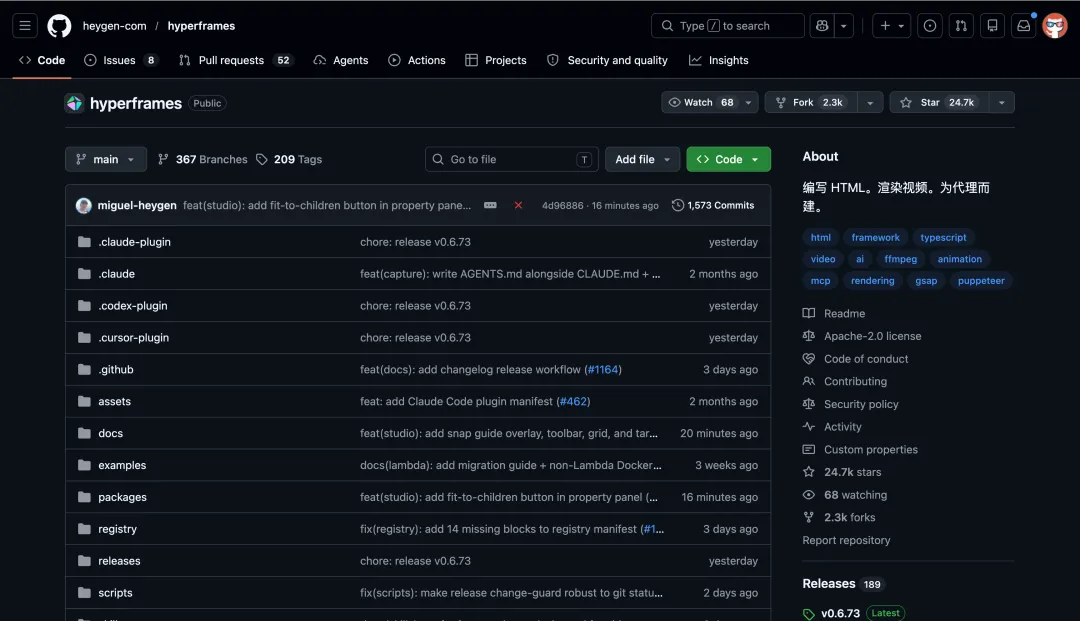Viewport: 1080px width, 621px height.
Task: Open the notifications inbox icon
Action: click(1024, 25)
